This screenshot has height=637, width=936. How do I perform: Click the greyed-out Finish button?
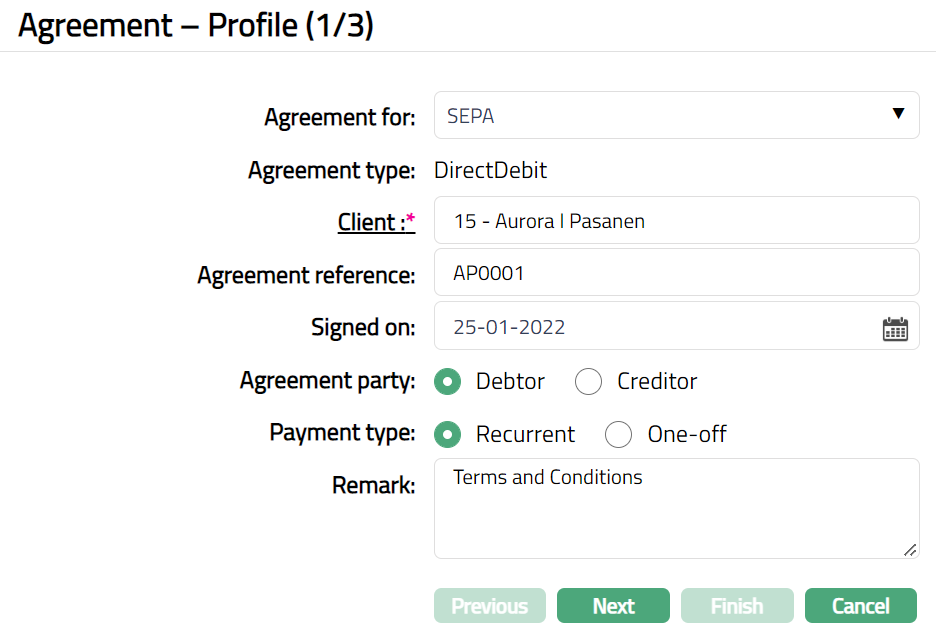click(x=737, y=606)
